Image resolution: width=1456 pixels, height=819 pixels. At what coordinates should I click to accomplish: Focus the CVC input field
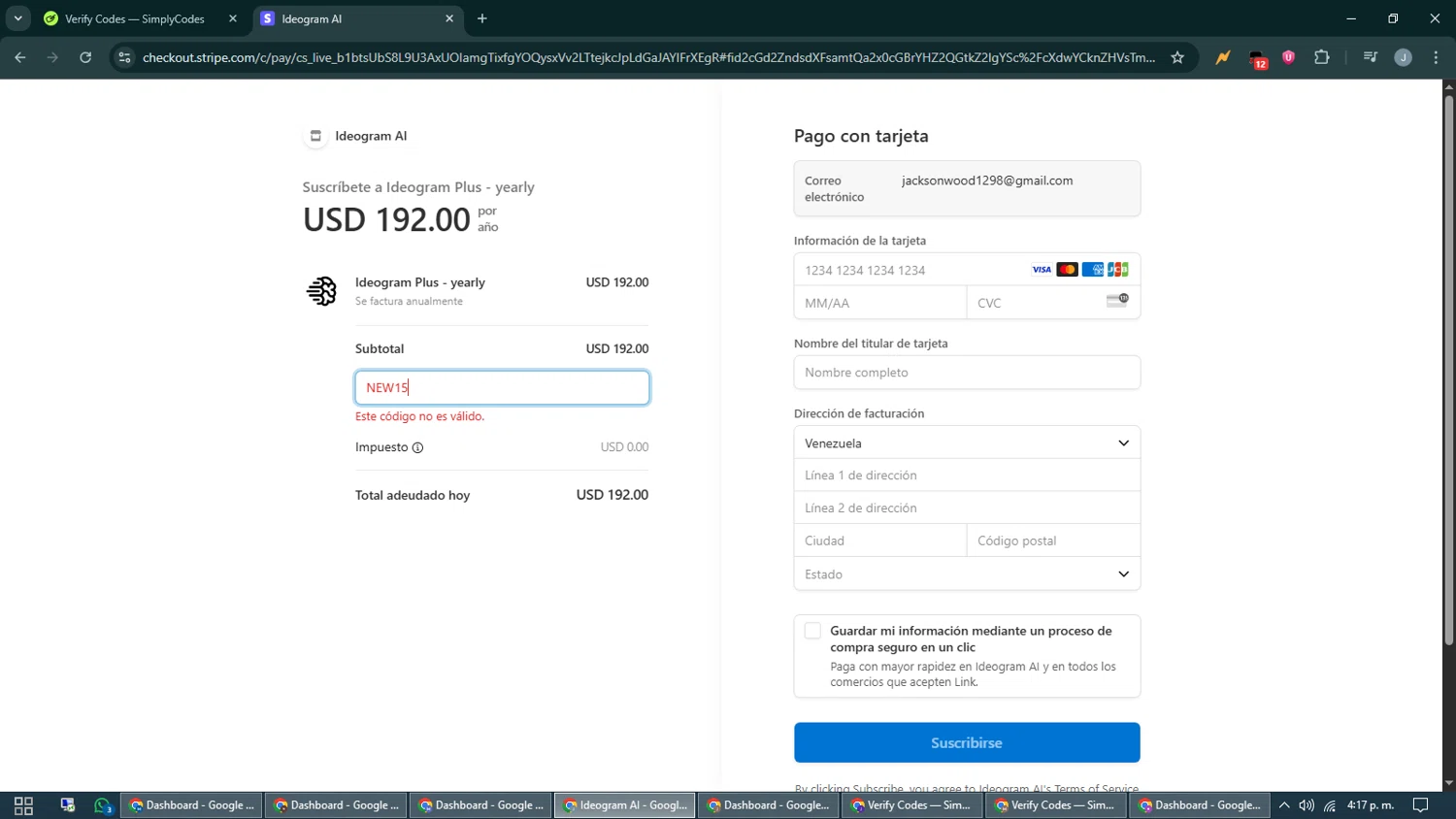point(1053,303)
